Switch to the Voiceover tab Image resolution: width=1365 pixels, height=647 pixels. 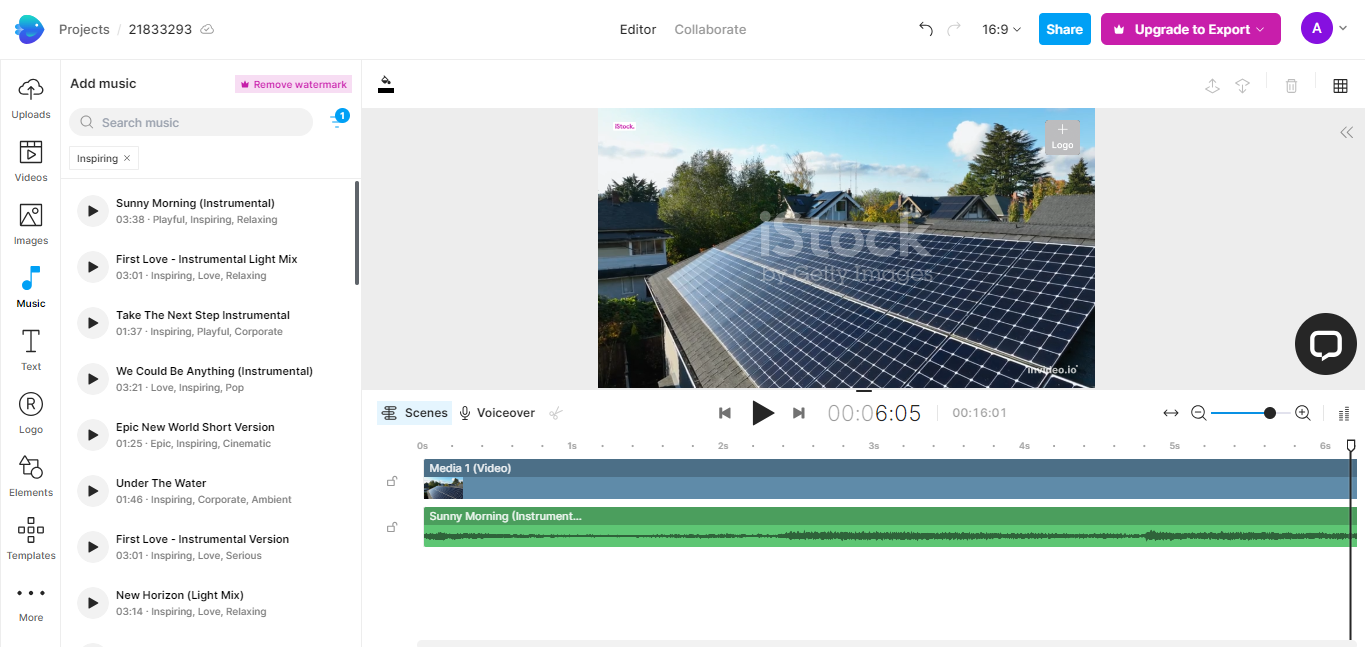point(496,413)
